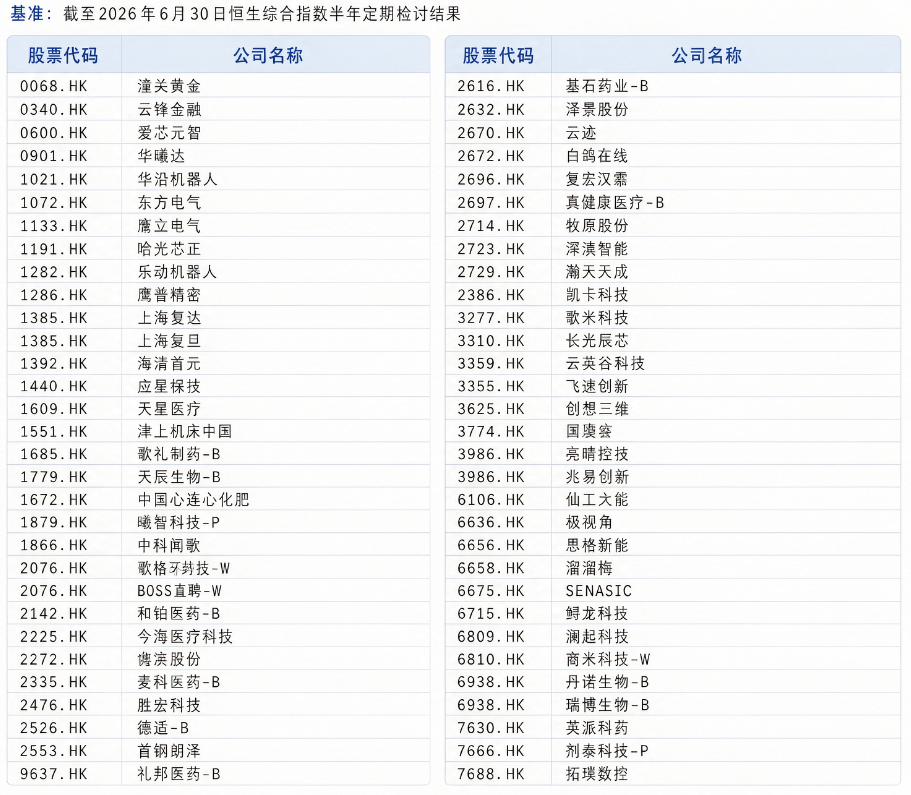Click the 股票代码 header above 2616.HK
This screenshot has height=795, width=911.
[x=498, y=56]
